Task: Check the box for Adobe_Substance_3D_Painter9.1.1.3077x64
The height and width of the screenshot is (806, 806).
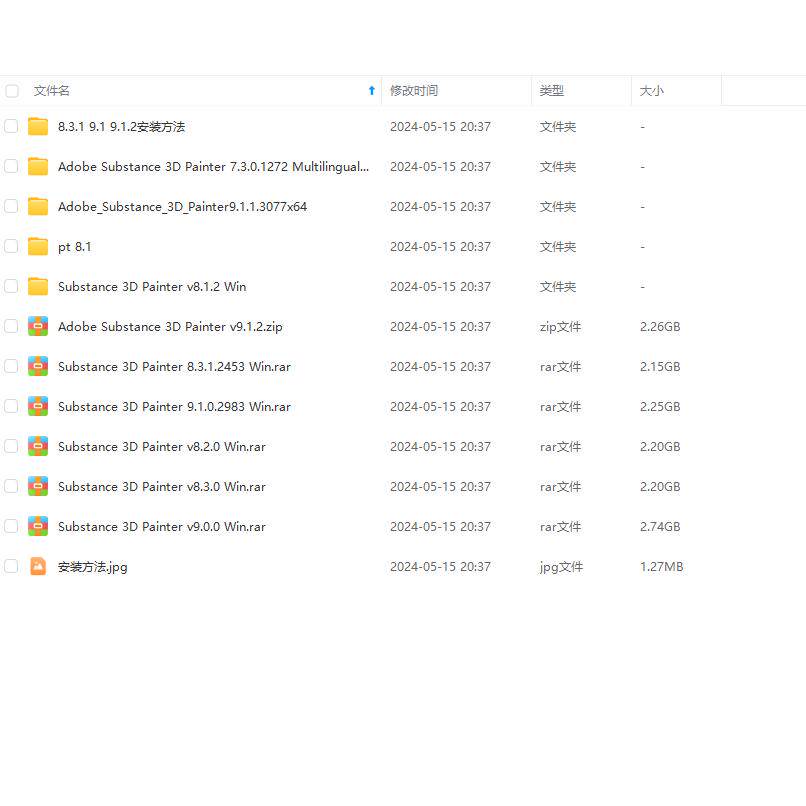Action: click(x=11, y=206)
